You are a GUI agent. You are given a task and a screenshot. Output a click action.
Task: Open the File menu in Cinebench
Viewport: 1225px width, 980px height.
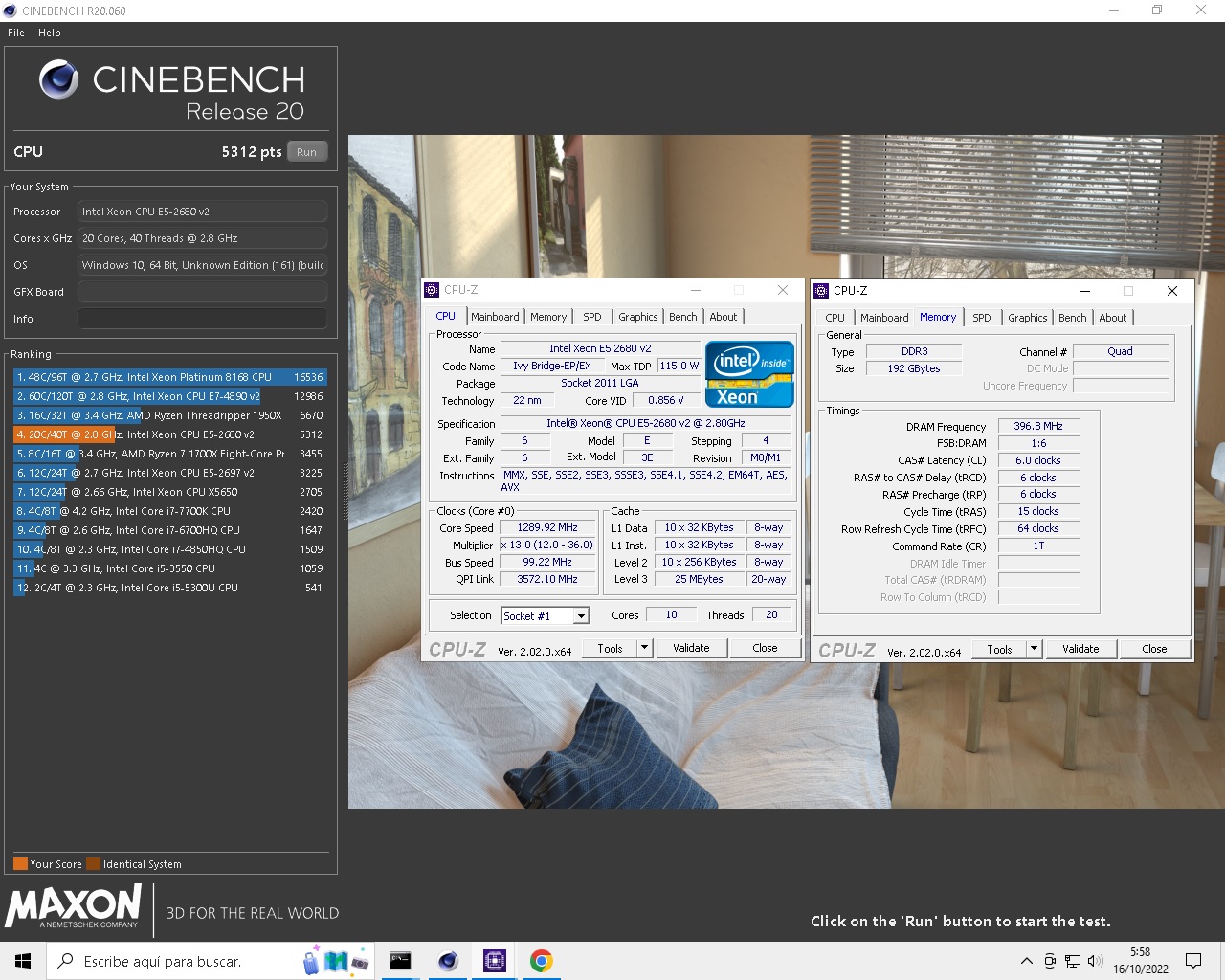16,33
